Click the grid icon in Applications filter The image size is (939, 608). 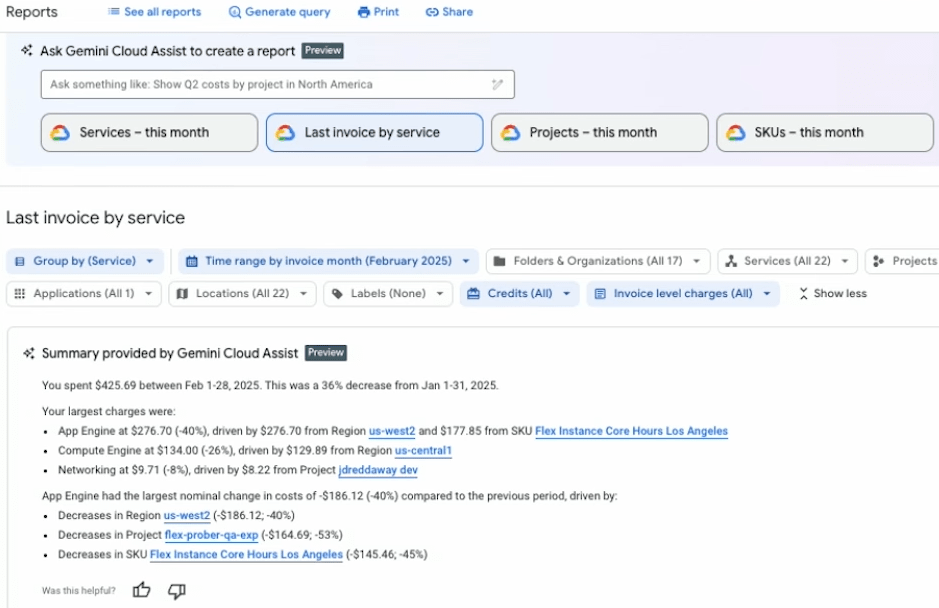point(20,294)
